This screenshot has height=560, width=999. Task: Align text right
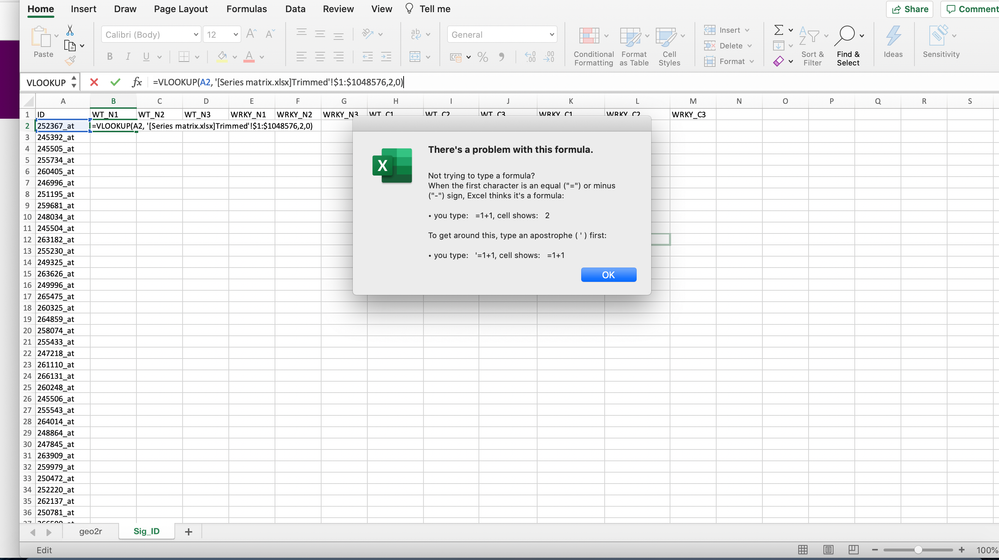pyautogui.click(x=338, y=57)
